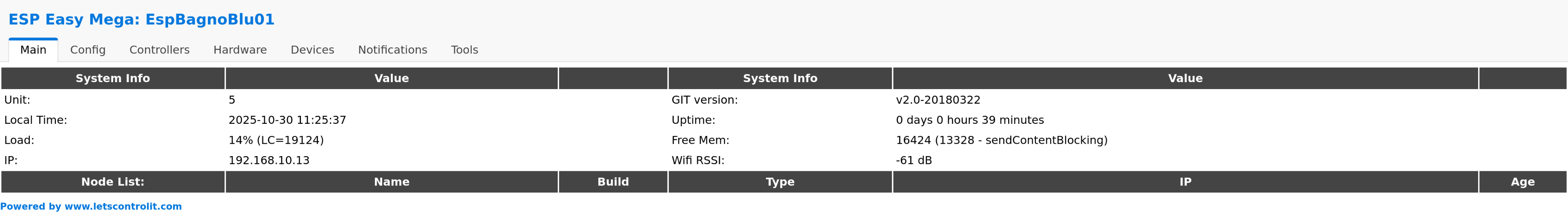Viewport: 1568px width, 217px height.
Task: Open the www.letscontrolit.com link
Action: (123, 207)
